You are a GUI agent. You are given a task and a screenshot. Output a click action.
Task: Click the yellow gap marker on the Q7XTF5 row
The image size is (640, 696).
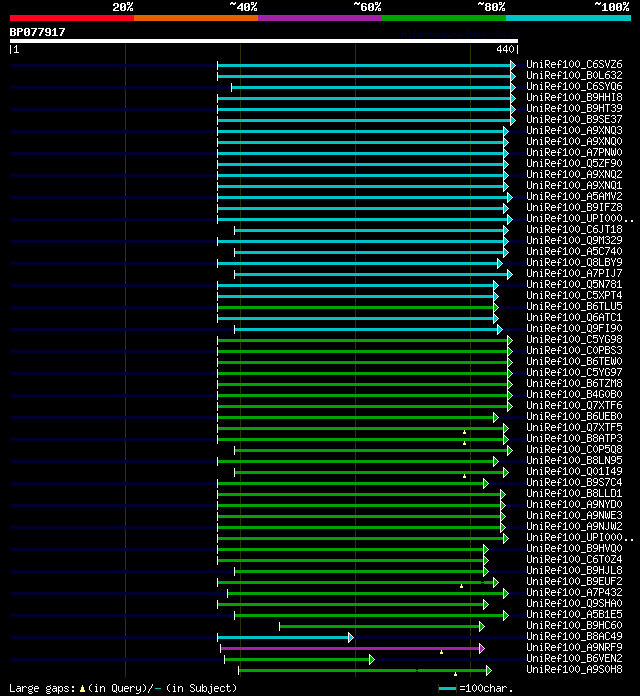[x=464, y=432]
